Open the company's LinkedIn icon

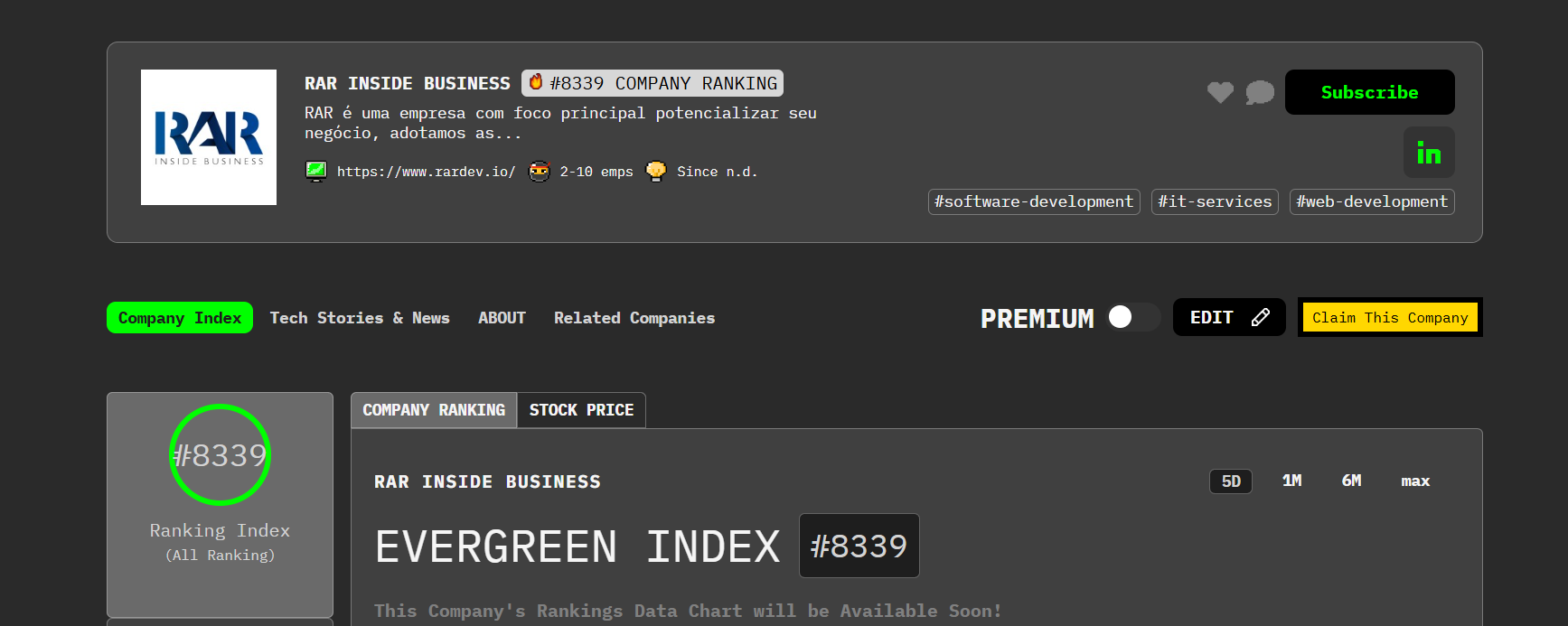[1429, 152]
